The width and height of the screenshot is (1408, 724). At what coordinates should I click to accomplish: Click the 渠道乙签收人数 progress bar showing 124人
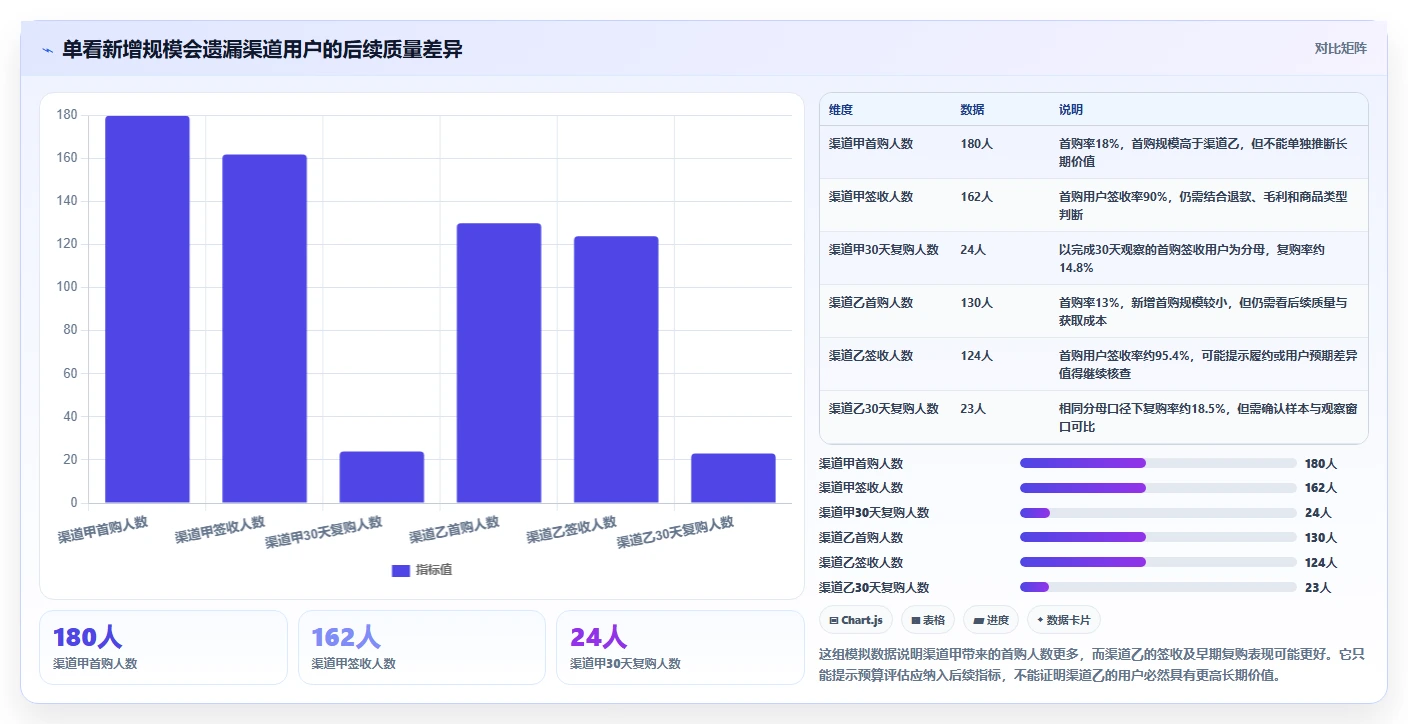[1158, 562]
